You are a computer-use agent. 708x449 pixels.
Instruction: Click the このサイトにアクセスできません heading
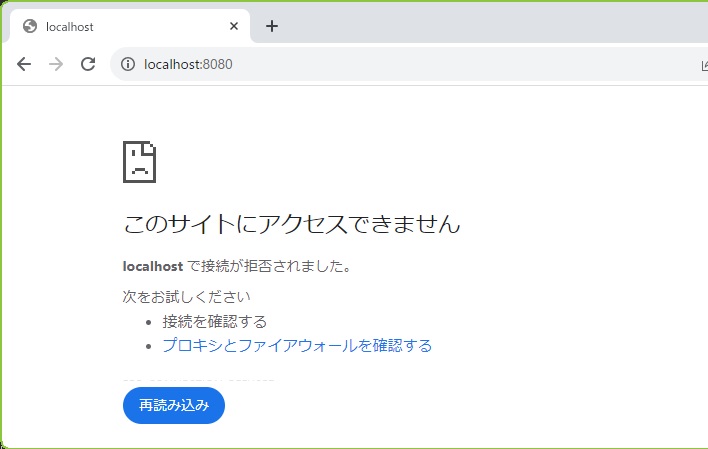[x=292, y=224]
